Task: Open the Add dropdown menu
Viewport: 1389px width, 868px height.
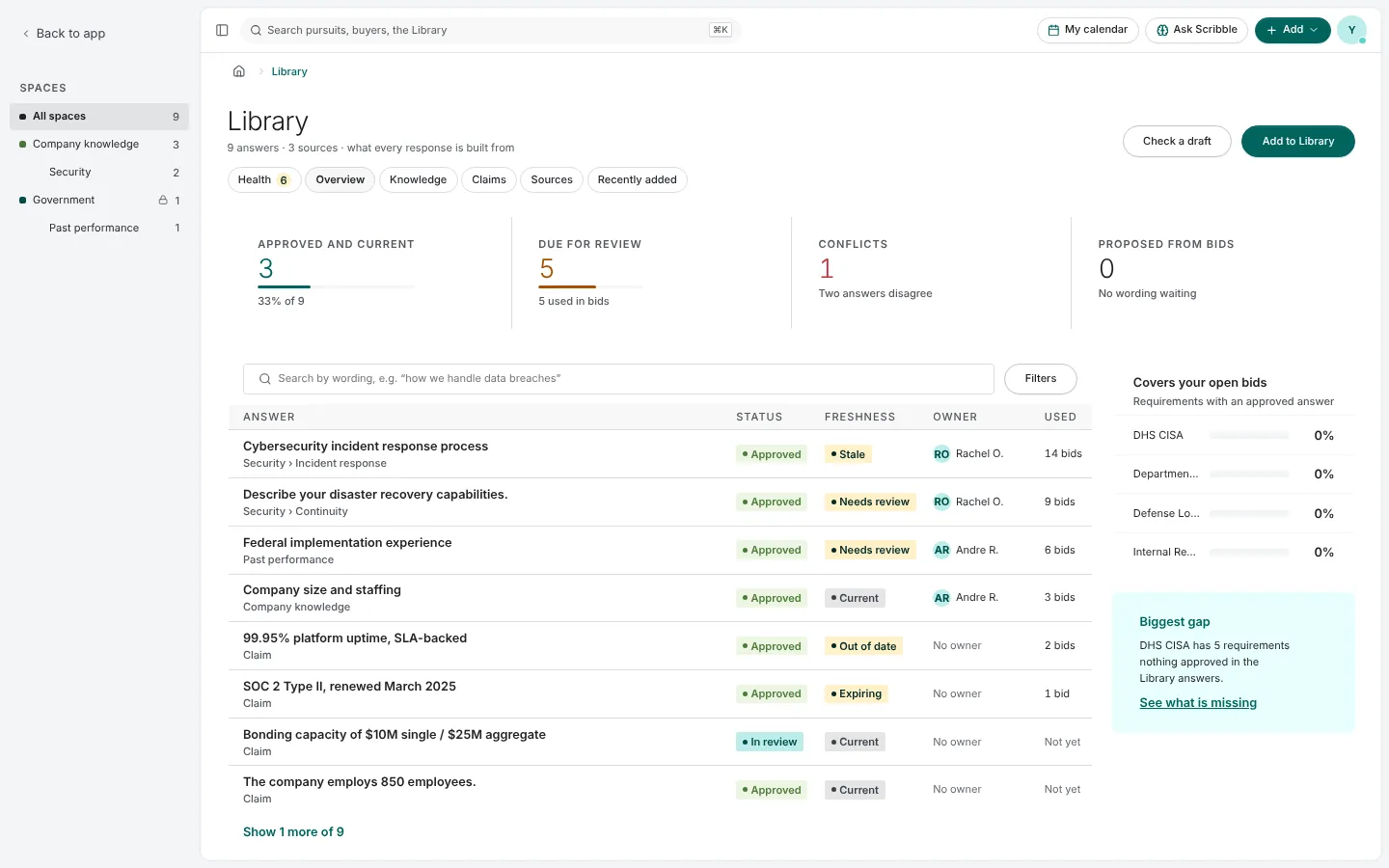Action: [1293, 30]
